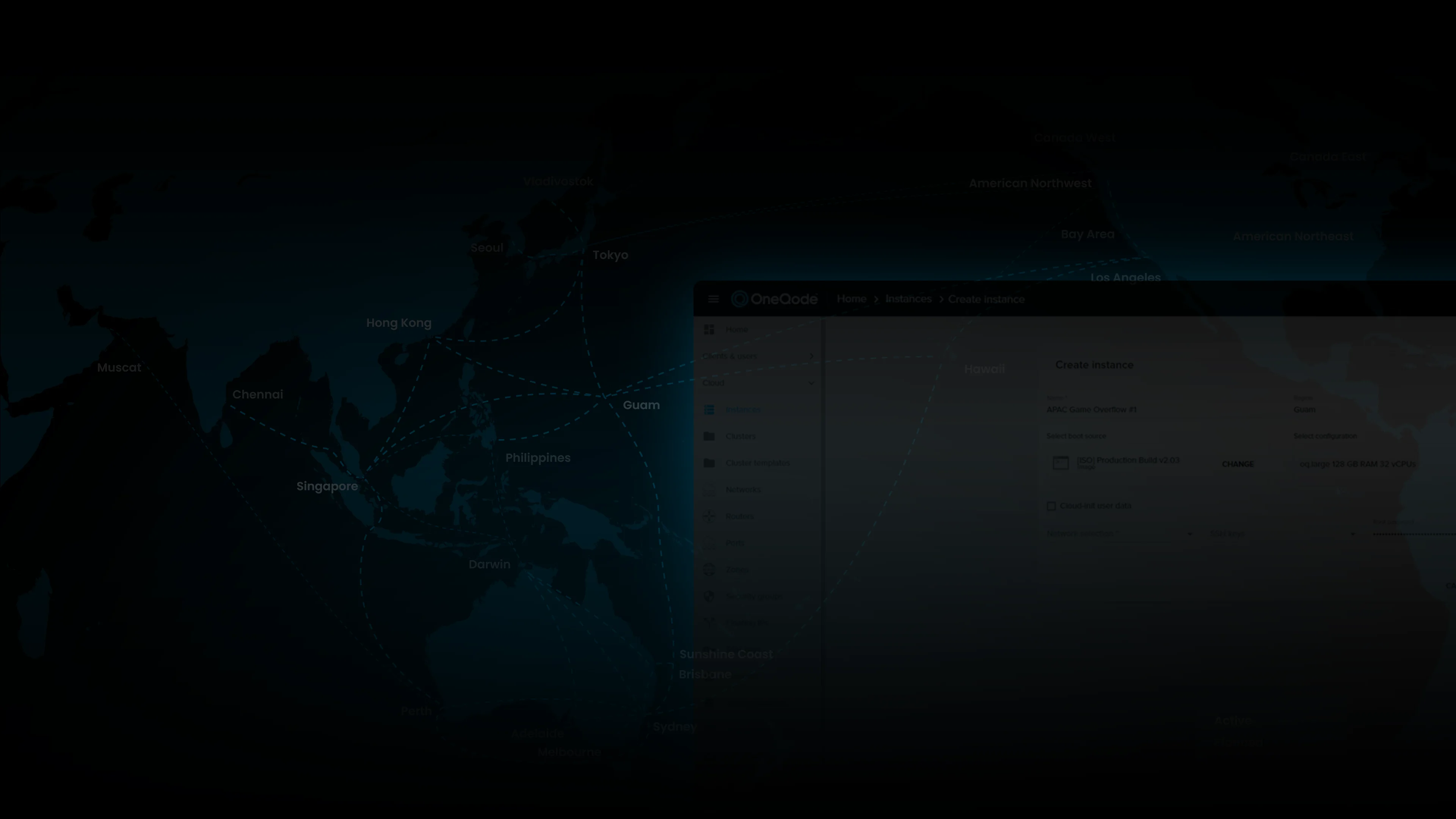
Task: Open the Routers section
Action: pos(740,516)
